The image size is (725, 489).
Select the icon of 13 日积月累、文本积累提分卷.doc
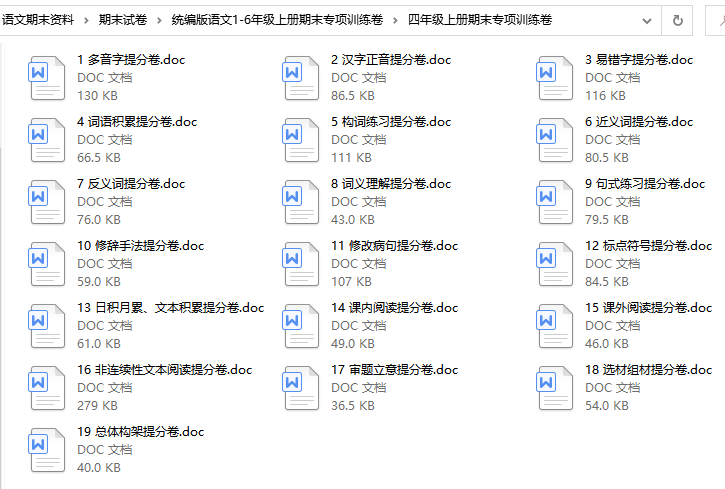47,325
